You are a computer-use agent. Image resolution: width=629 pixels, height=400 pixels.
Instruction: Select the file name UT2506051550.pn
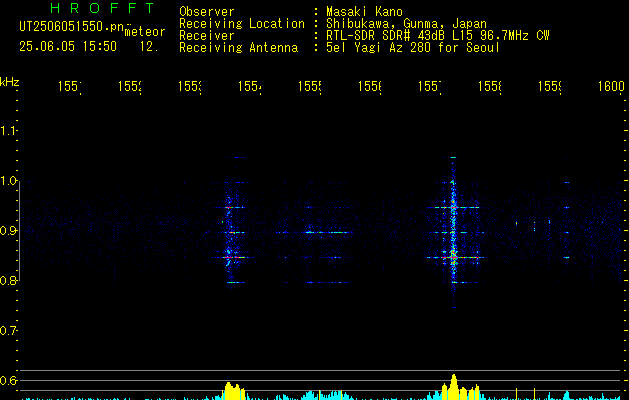click(72, 27)
